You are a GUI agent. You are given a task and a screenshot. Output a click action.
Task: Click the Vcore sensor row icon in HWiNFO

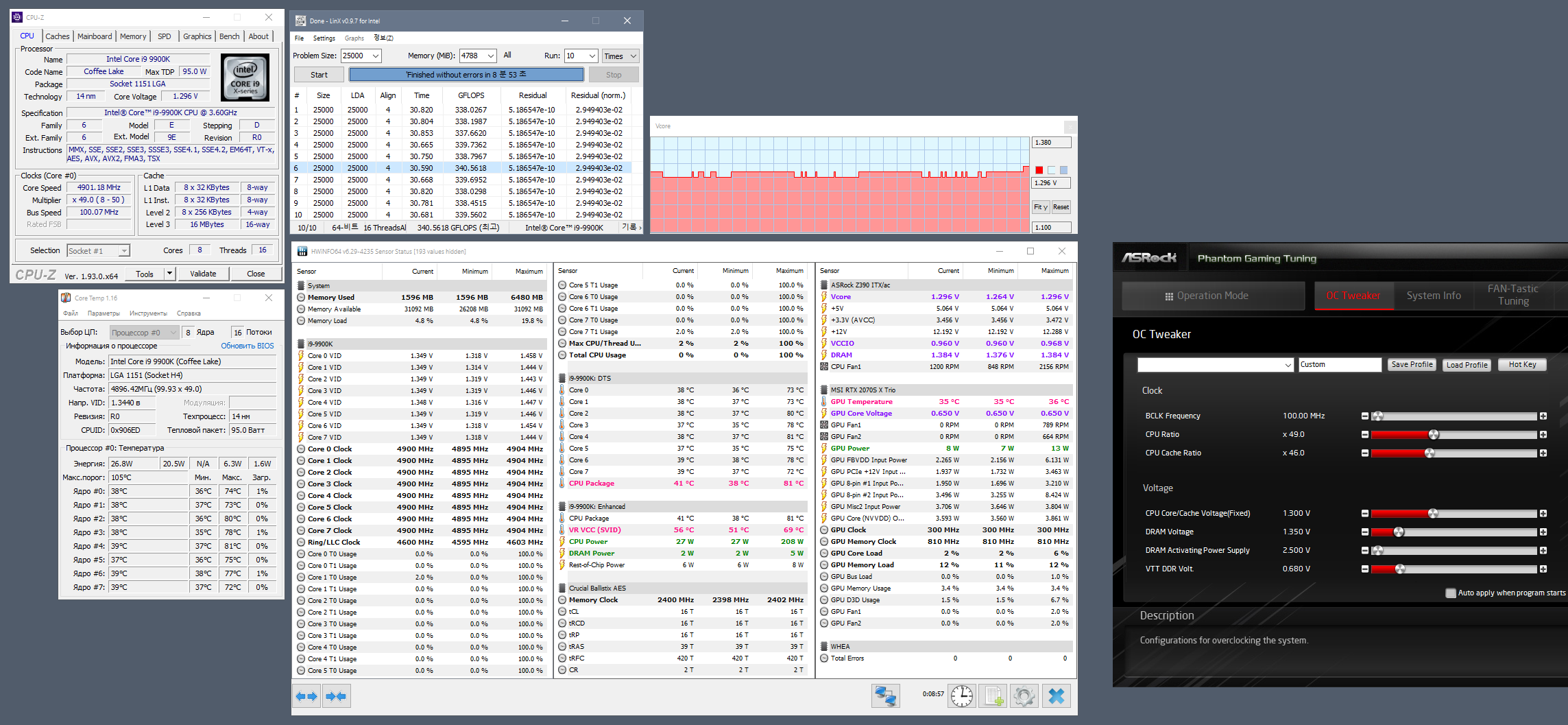click(x=824, y=297)
